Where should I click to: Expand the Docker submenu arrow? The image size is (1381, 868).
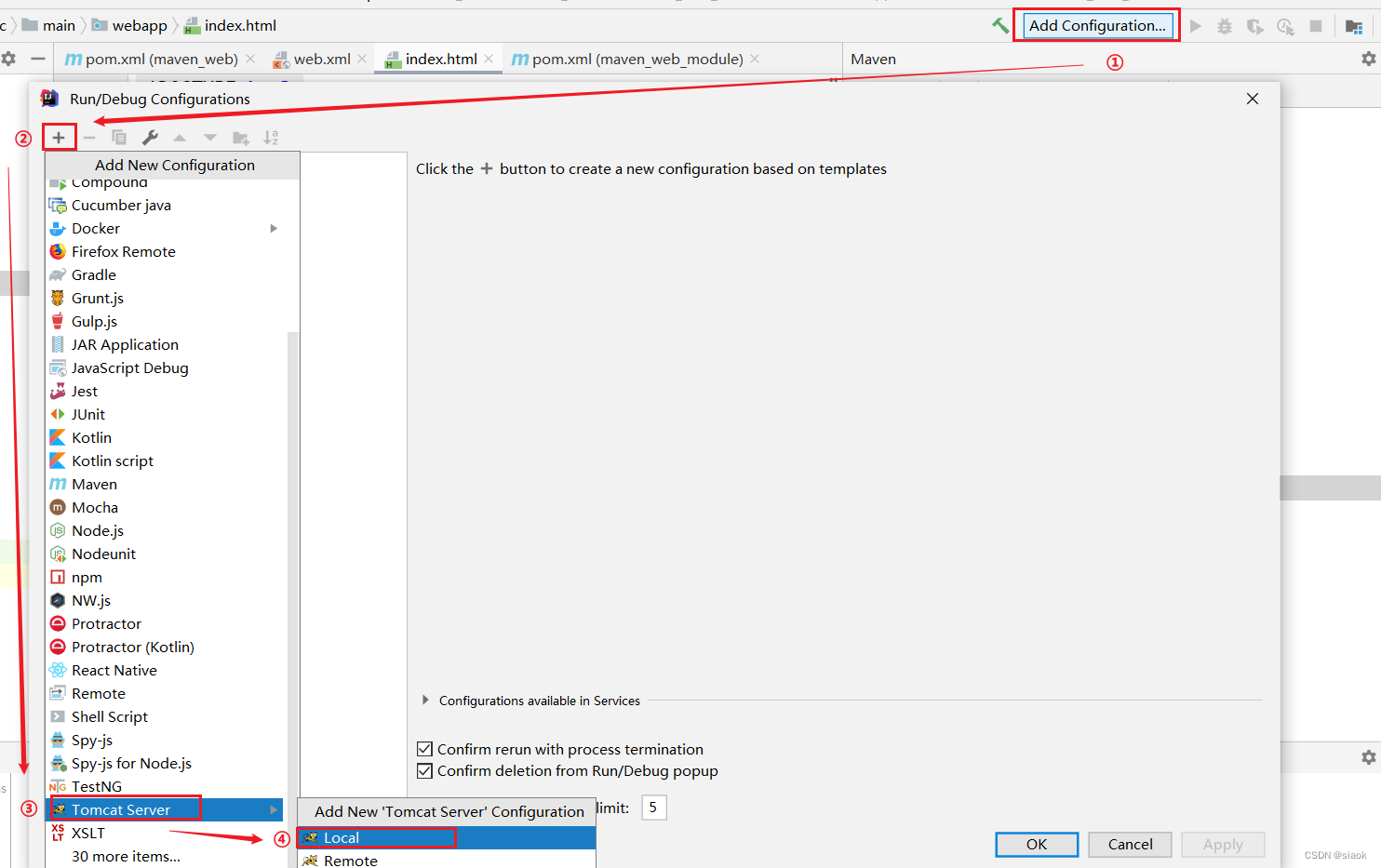coord(274,228)
